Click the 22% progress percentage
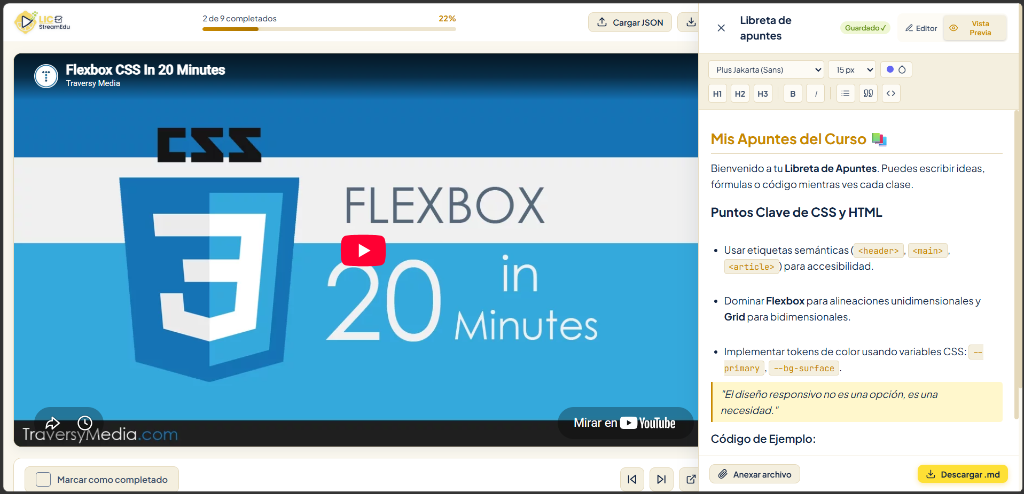The image size is (1024, 494). (447, 18)
